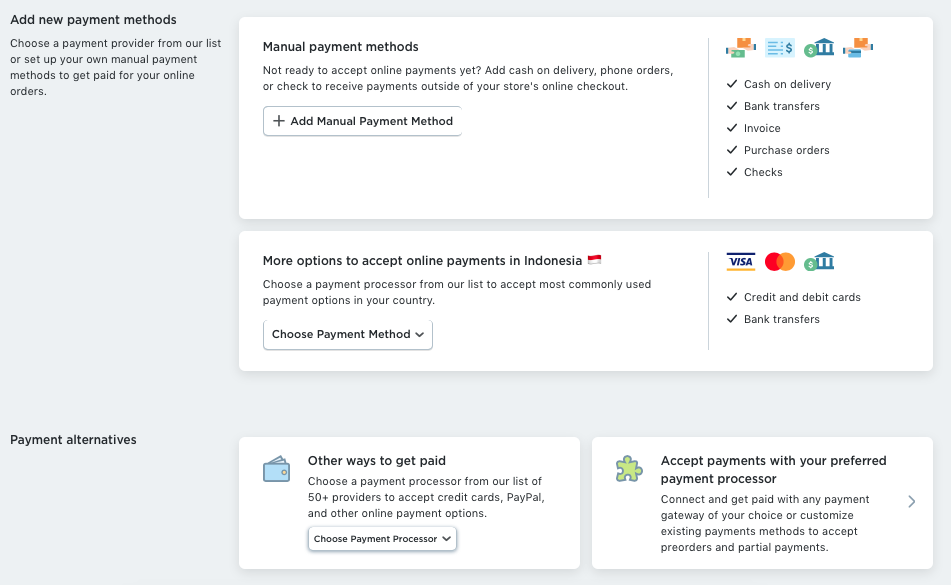
Task: Open the Choose Payment Method dropdown
Action: pos(348,334)
